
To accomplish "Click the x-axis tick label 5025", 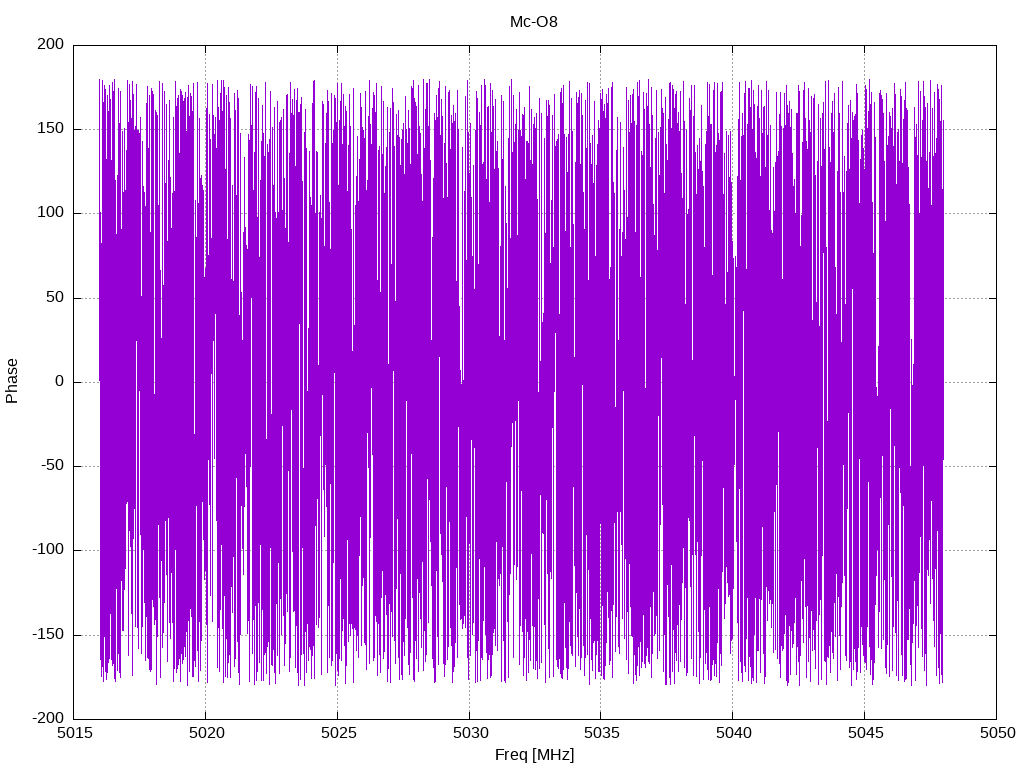I will point(338,733).
